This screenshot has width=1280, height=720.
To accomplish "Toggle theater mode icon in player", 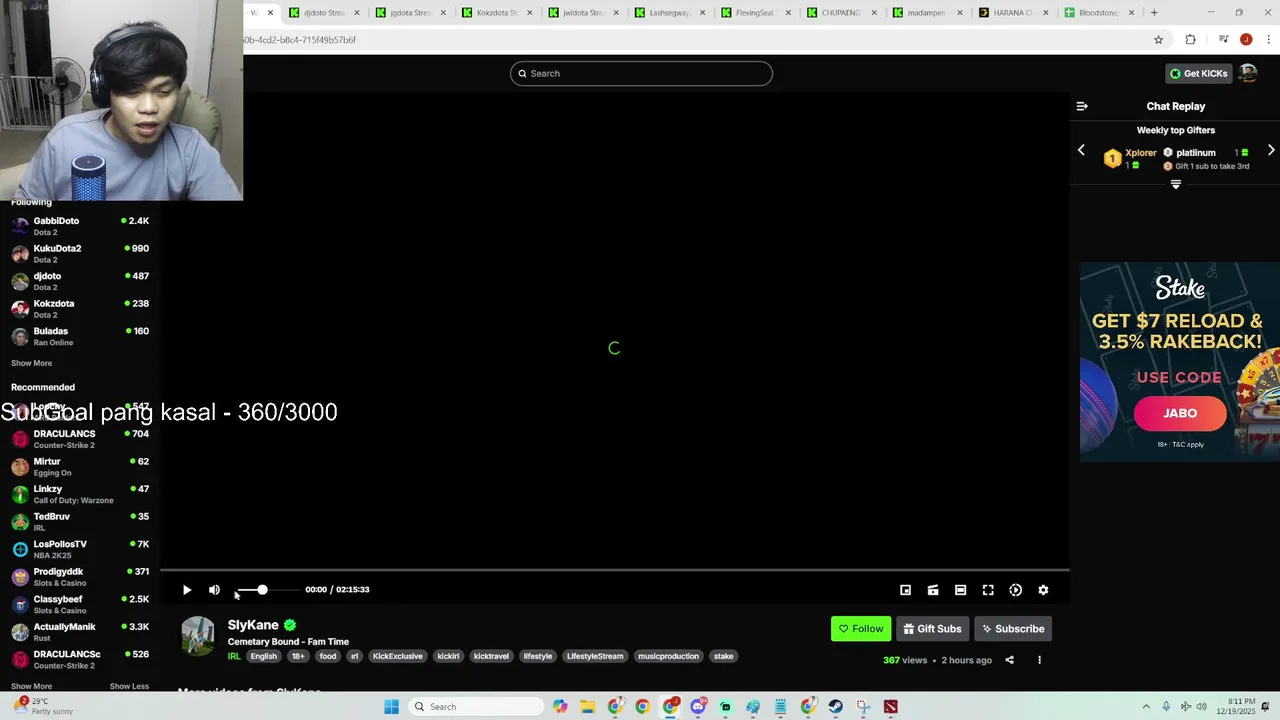I will (960, 590).
